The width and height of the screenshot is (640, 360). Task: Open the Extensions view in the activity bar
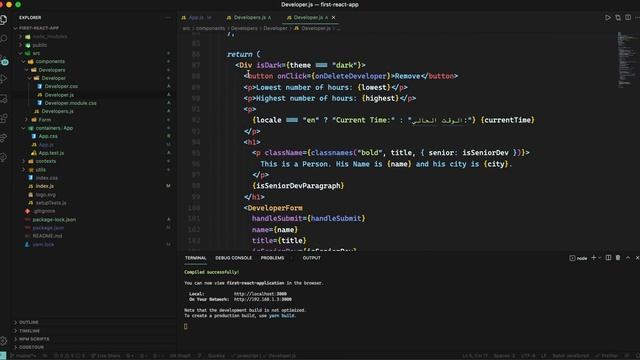pos(4,118)
